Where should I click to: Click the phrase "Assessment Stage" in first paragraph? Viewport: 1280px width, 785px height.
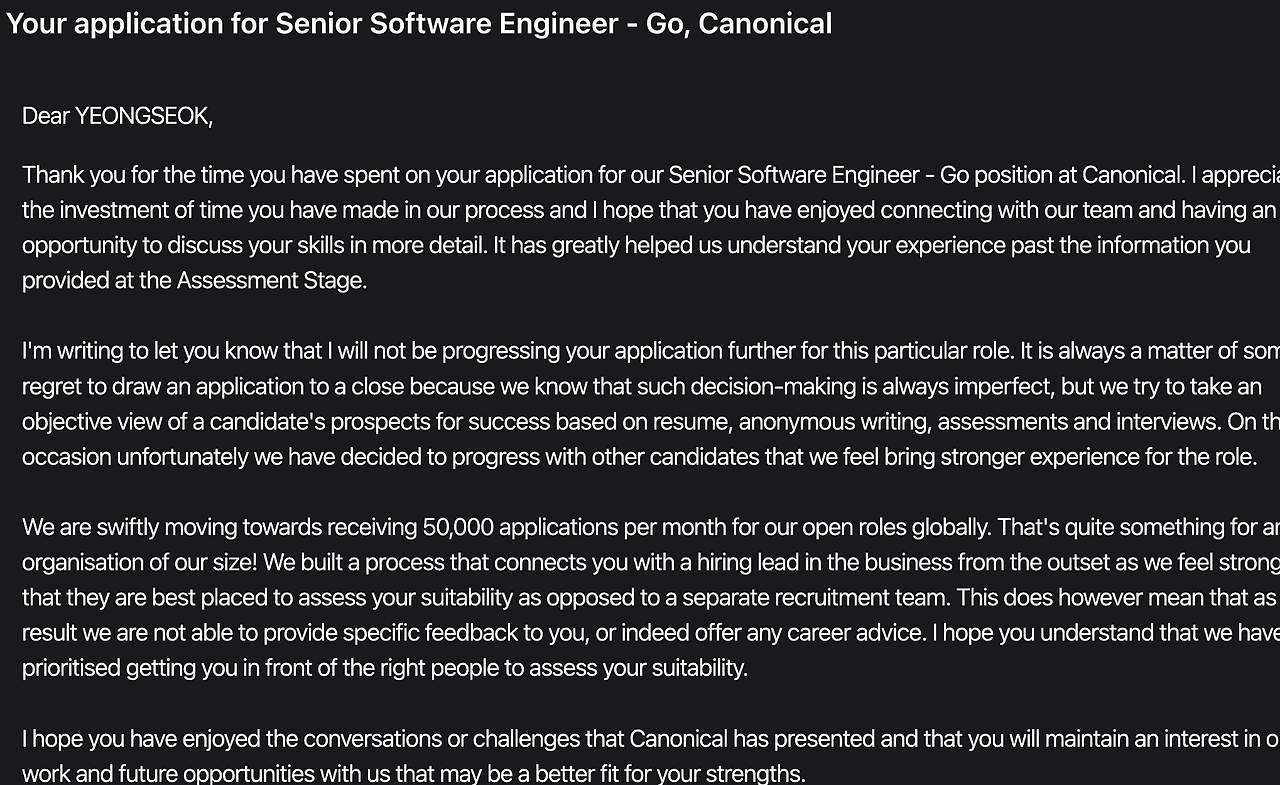pyautogui.click(x=270, y=280)
